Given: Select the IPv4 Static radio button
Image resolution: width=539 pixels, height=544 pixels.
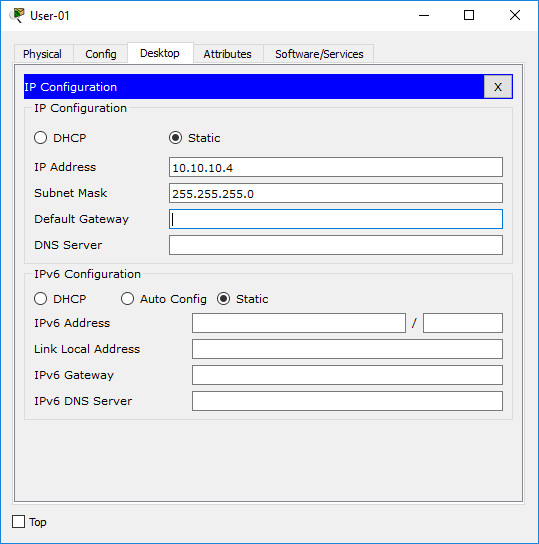Looking at the screenshot, I should point(176,138).
